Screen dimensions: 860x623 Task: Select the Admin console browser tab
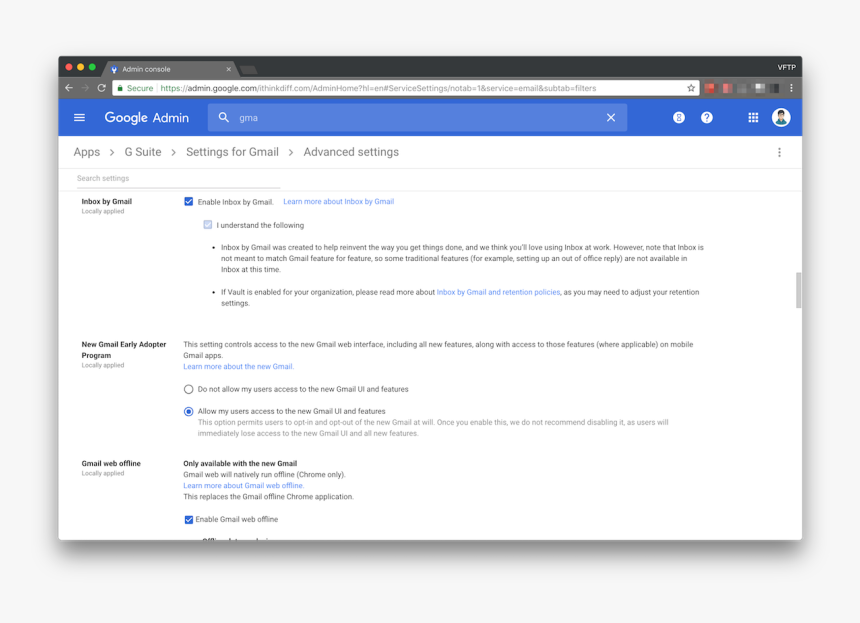coord(170,69)
